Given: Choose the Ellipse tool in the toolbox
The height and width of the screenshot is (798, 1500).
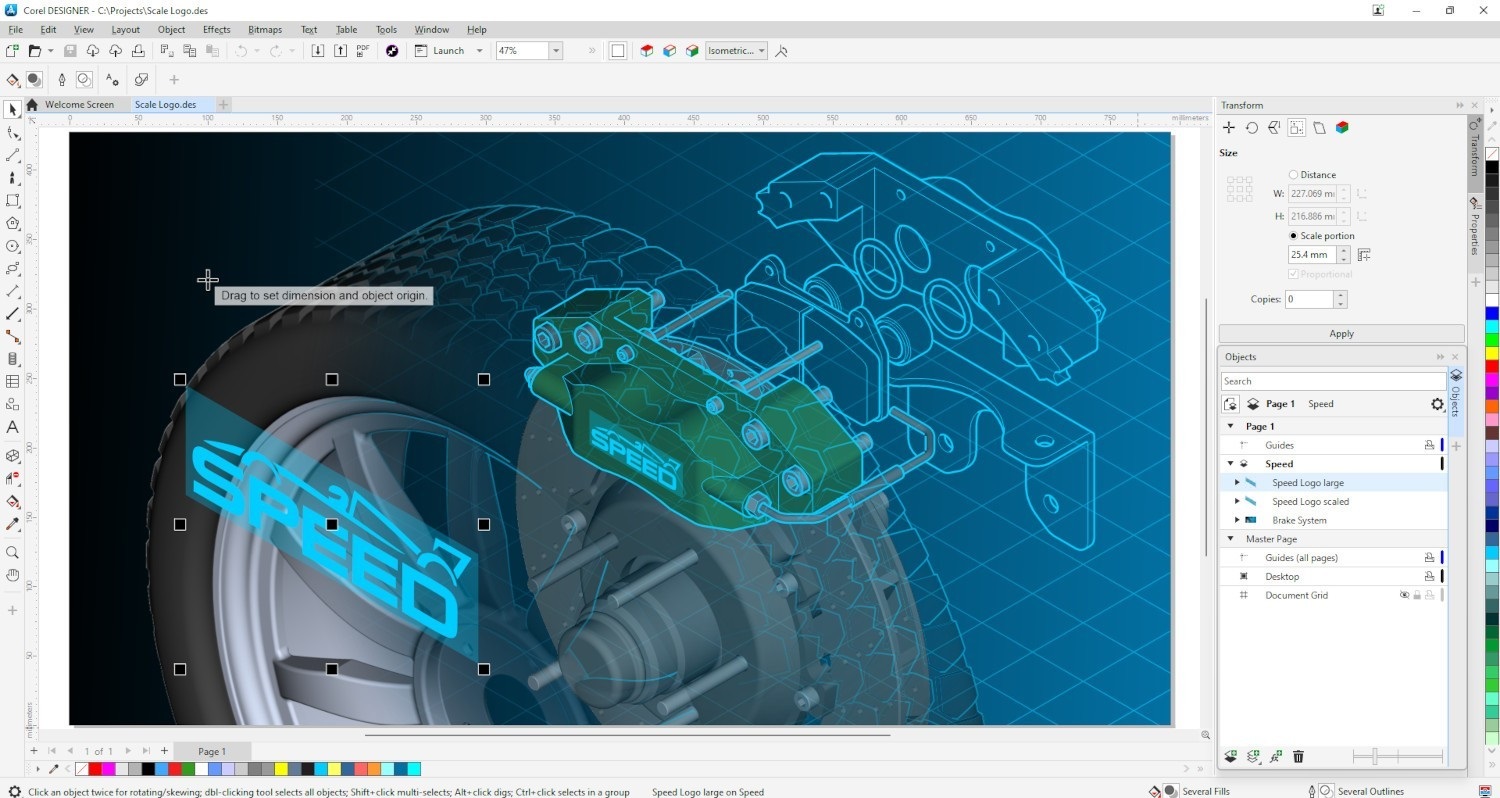Looking at the screenshot, I should click(x=13, y=246).
